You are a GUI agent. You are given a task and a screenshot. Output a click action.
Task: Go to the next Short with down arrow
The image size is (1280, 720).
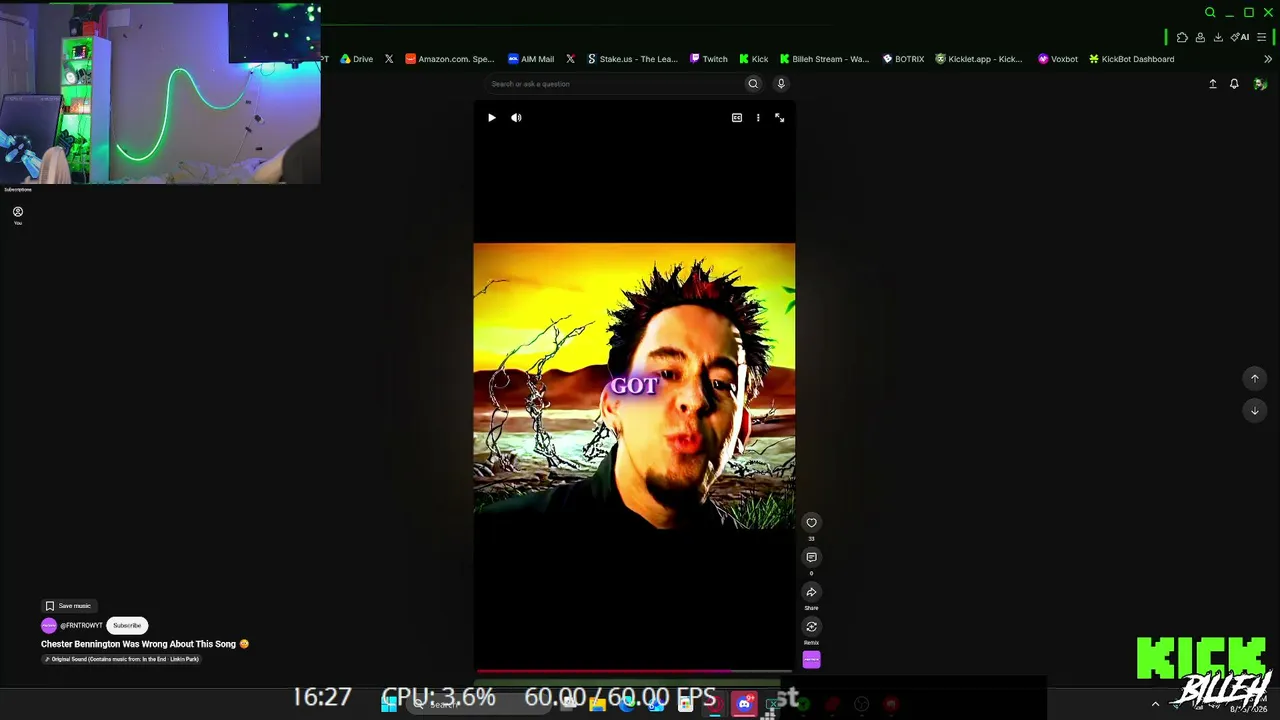[x=1255, y=410]
